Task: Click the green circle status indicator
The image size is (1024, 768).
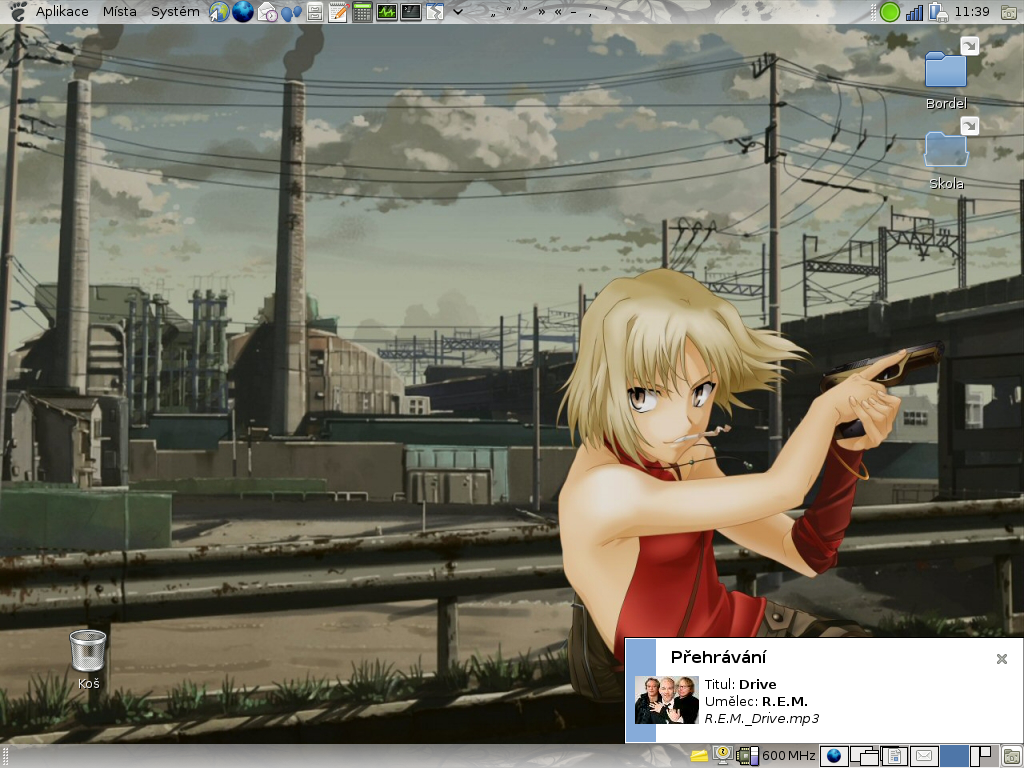Action: click(889, 12)
